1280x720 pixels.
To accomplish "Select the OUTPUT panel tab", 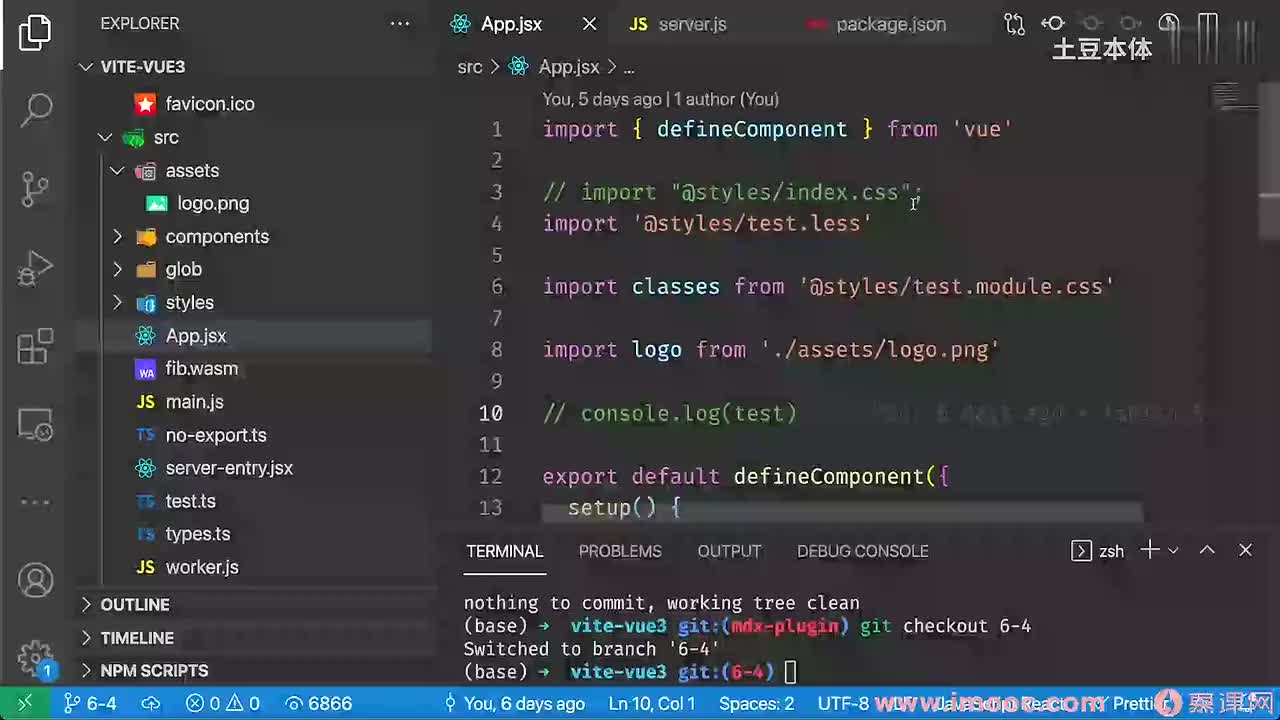I will 729,551.
